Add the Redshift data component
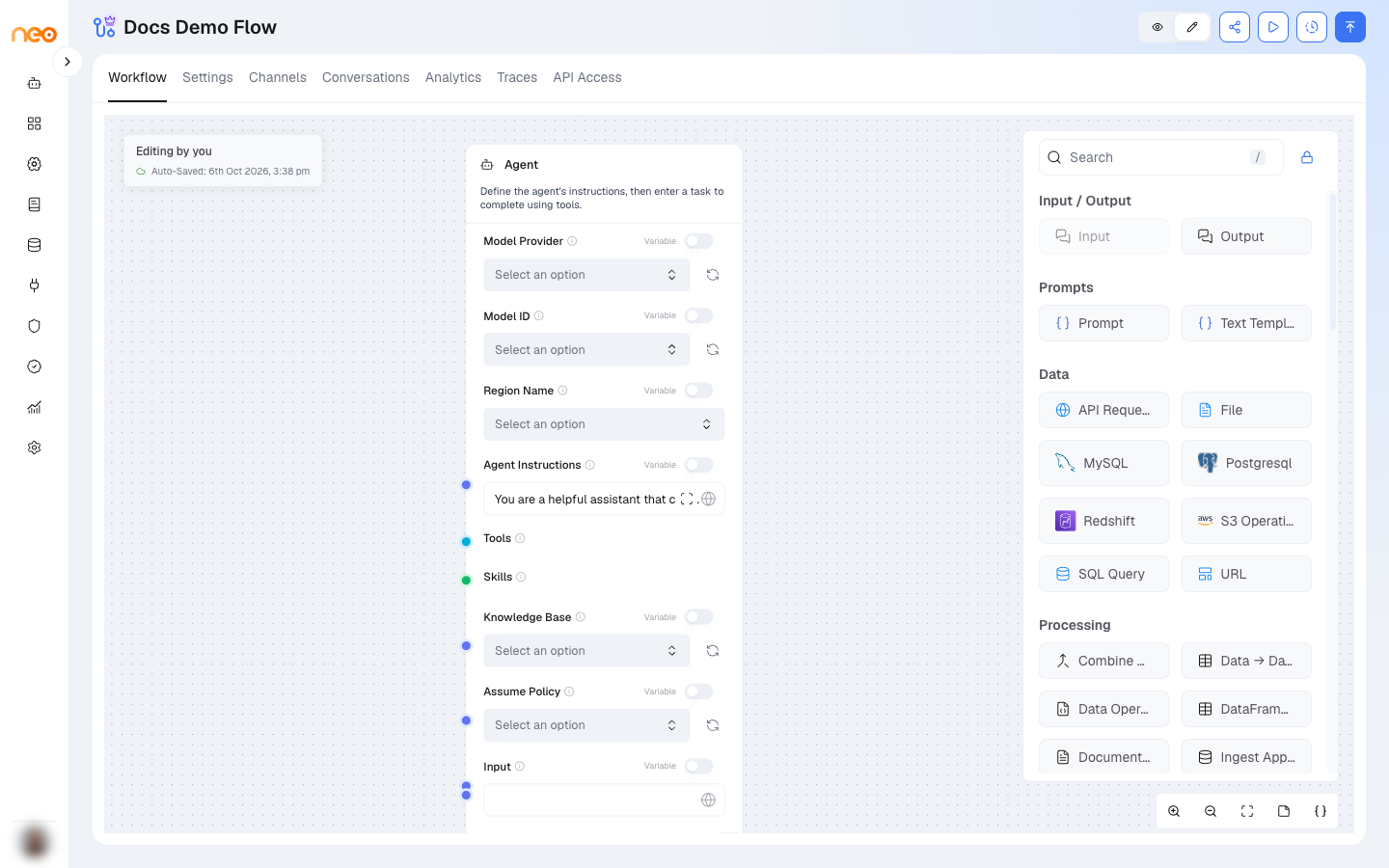The height and width of the screenshot is (868, 1389). pos(1103,521)
